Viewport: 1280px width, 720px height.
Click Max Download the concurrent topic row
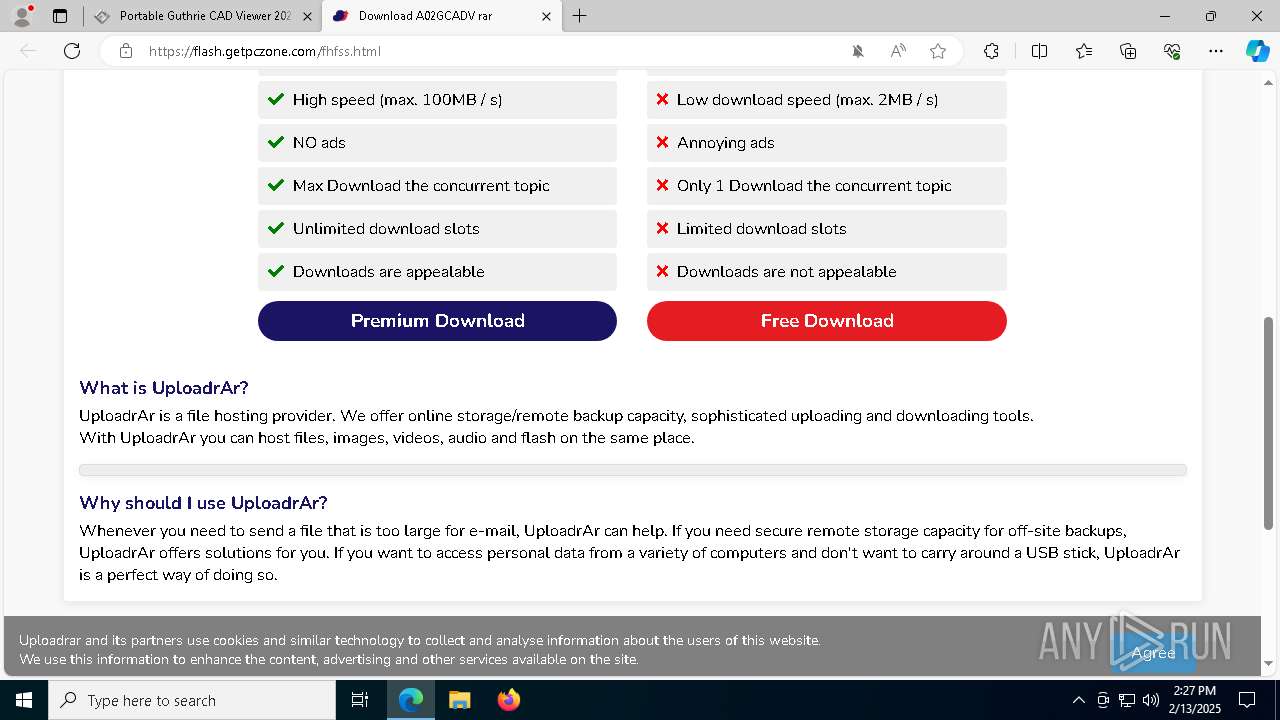[x=437, y=186]
